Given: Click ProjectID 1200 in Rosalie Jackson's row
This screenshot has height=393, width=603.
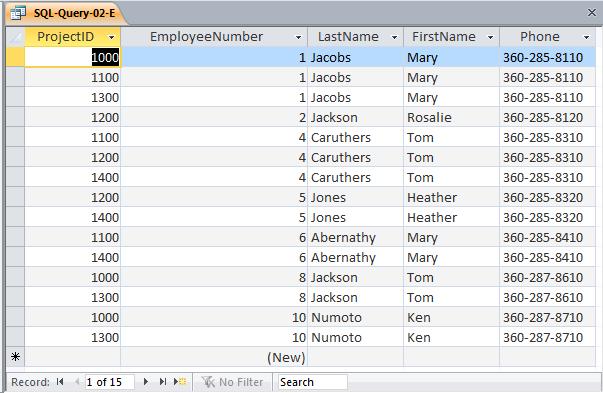Looking at the screenshot, I should (73, 117).
